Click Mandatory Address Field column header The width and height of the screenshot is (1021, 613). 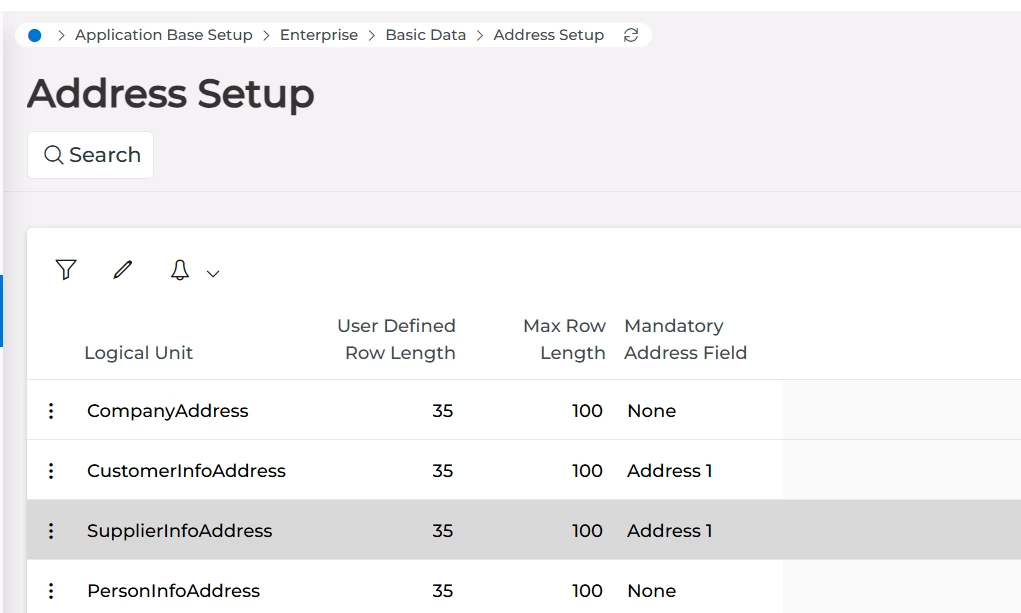[685, 339]
